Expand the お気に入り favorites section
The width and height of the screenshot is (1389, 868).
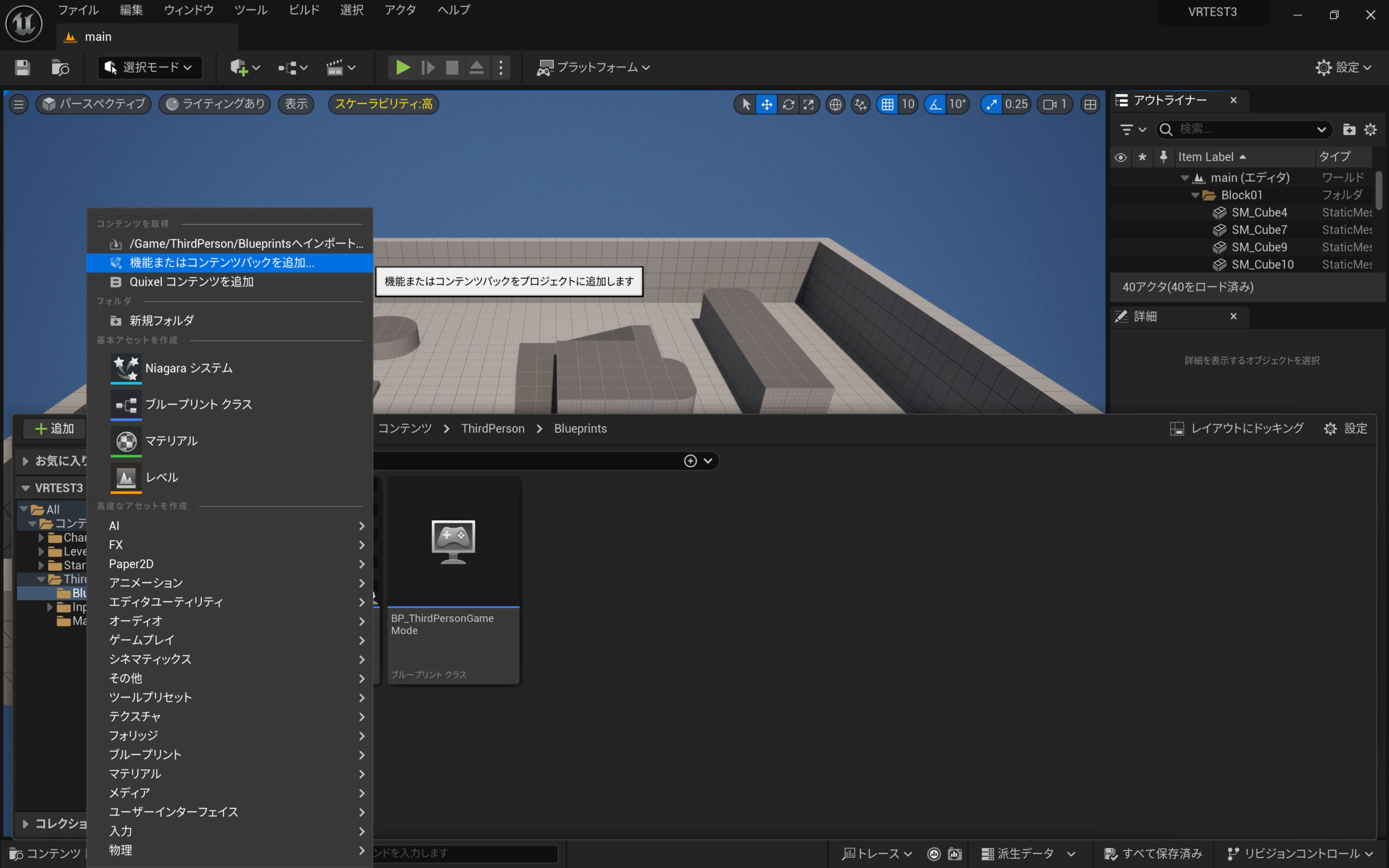pos(26,461)
